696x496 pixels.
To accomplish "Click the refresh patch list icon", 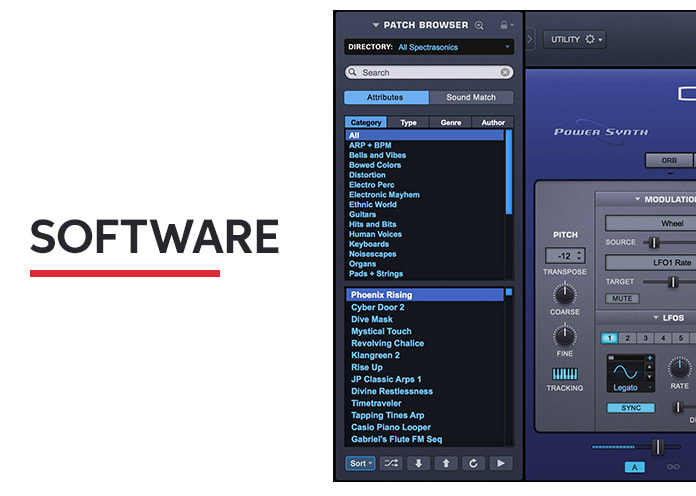I will [x=473, y=463].
